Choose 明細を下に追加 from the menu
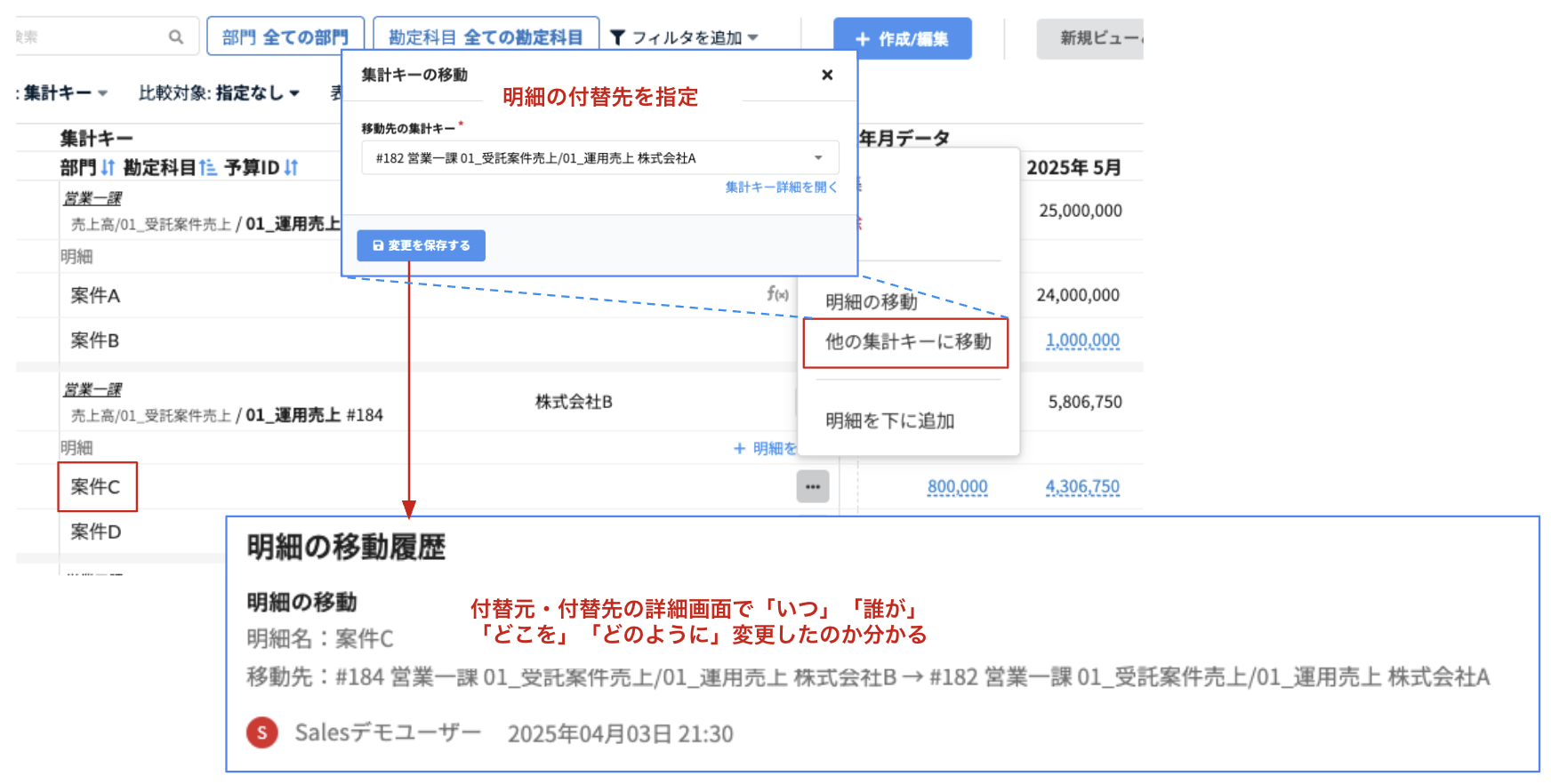This screenshot has height=784, width=1551. [889, 421]
